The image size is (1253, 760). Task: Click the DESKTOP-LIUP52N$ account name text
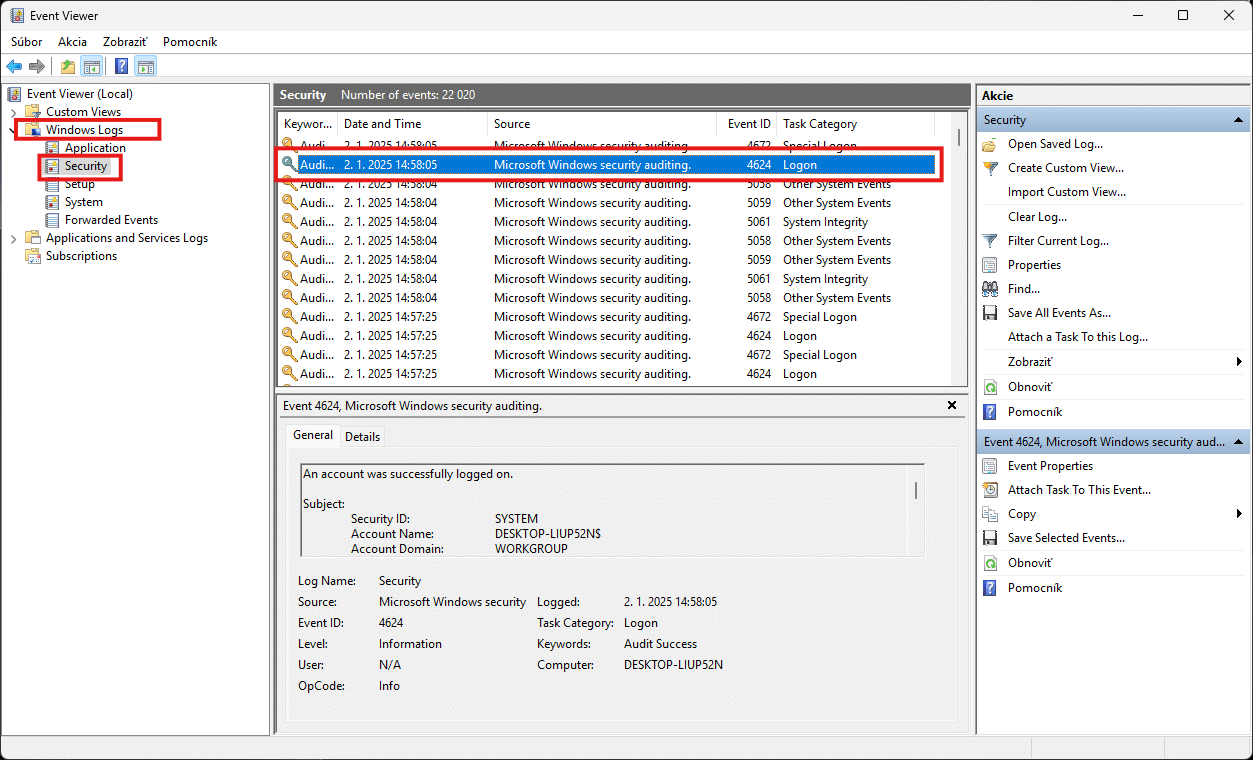point(548,534)
